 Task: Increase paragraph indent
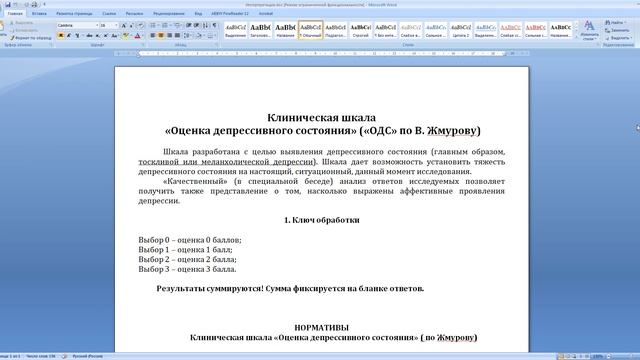[x=196, y=25]
